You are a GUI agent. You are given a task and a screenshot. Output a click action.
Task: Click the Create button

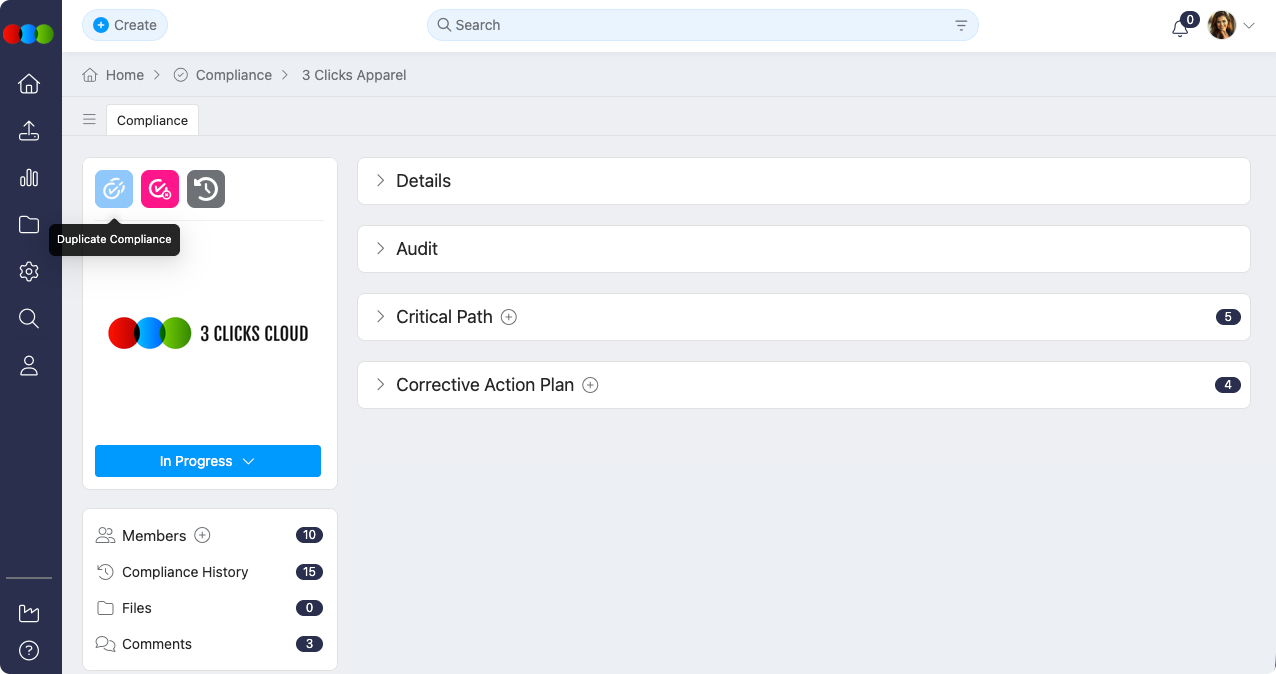(x=124, y=25)
